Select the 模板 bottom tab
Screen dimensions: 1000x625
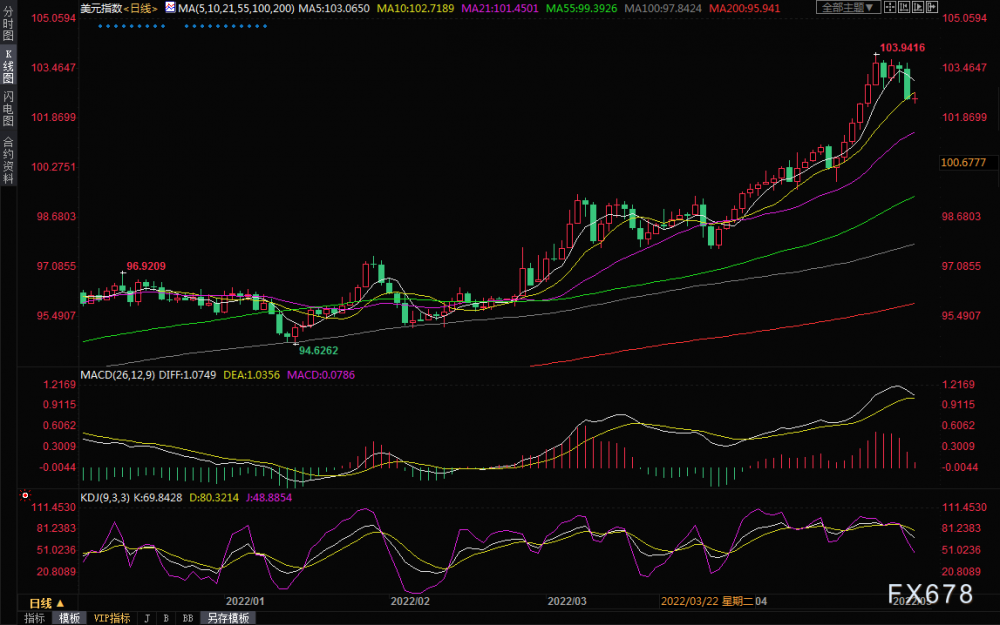[x=69, y=618]
